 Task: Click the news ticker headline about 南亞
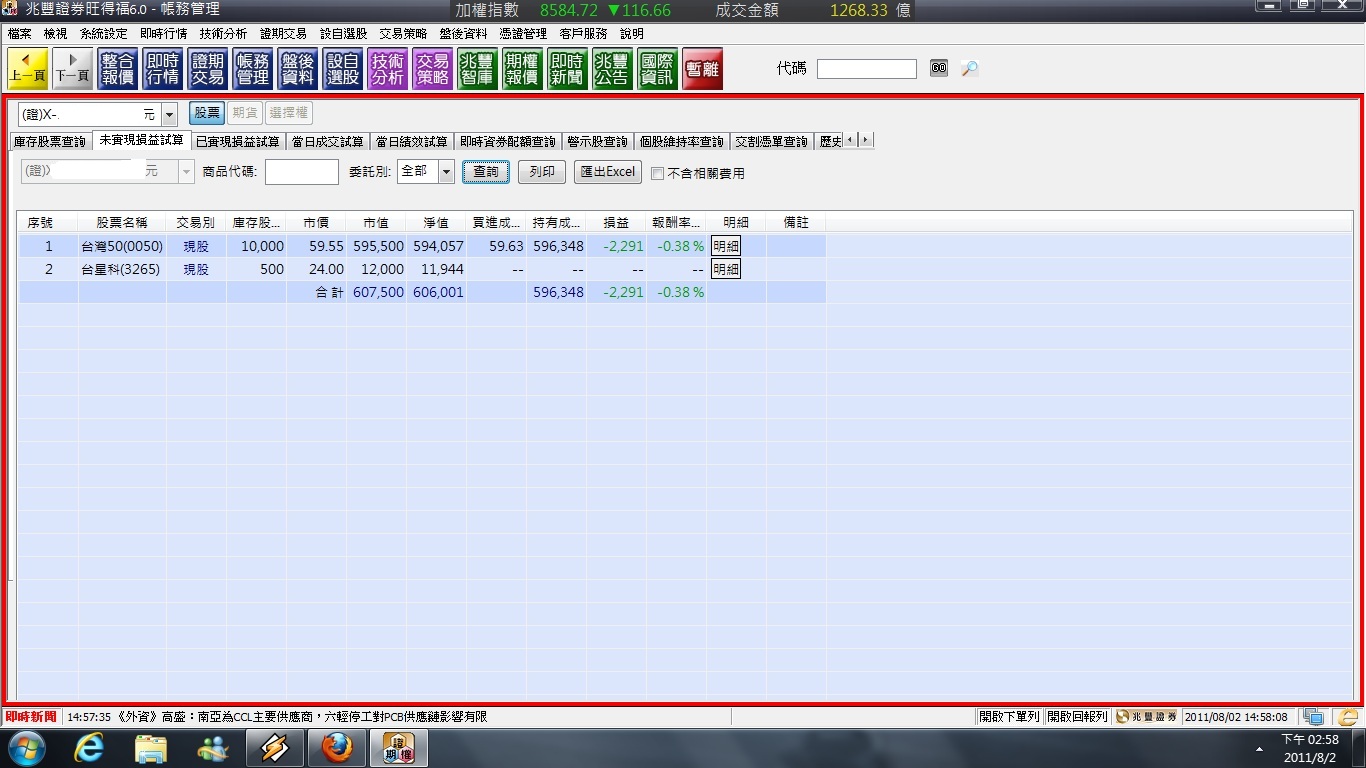pos(277,717)
